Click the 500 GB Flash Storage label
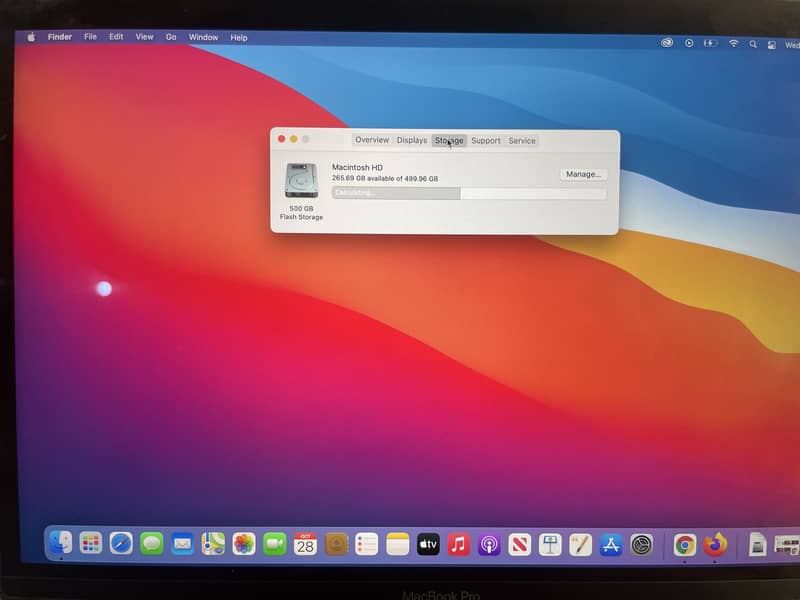 301,213
